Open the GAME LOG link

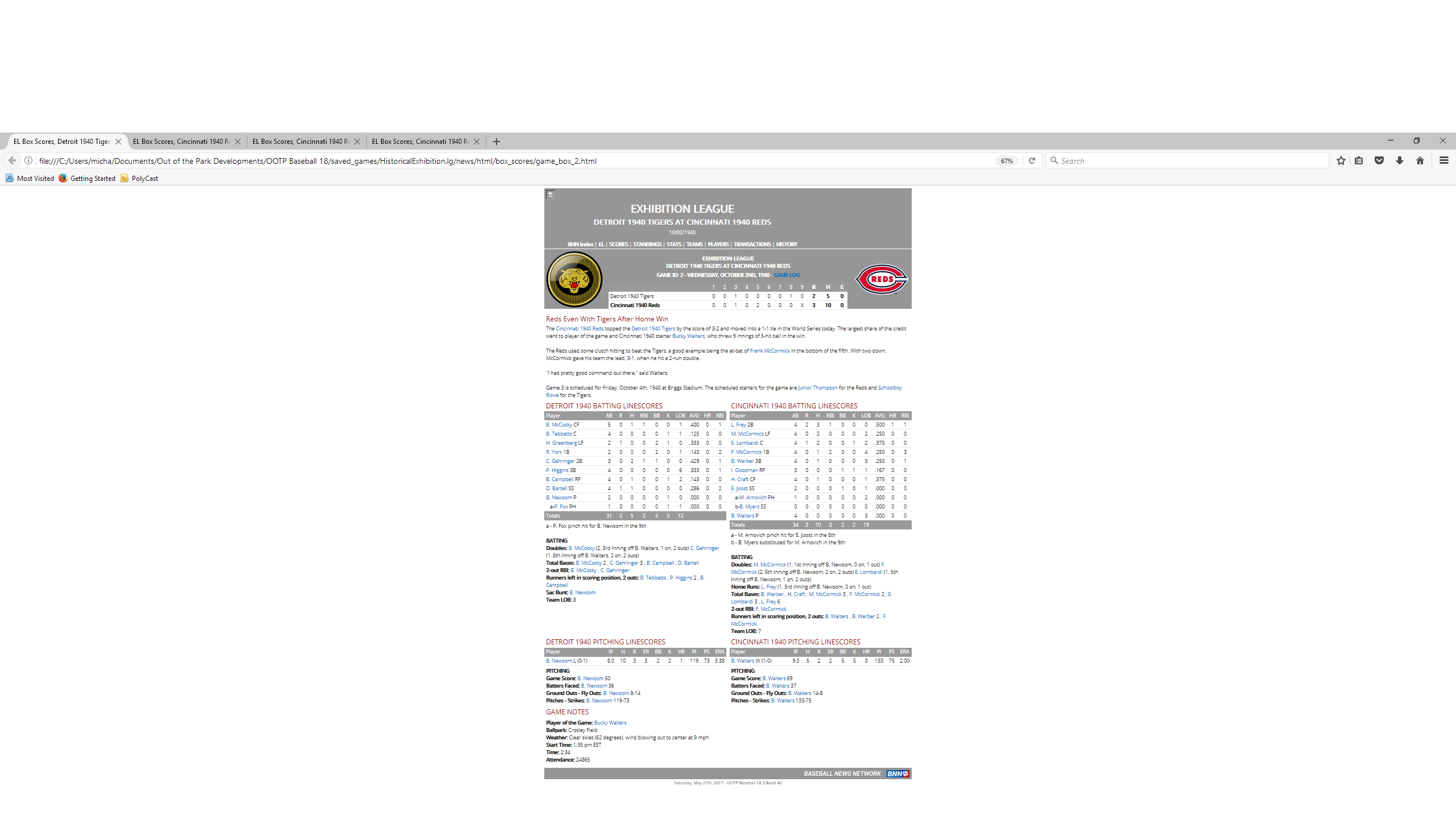coord(787,275)
